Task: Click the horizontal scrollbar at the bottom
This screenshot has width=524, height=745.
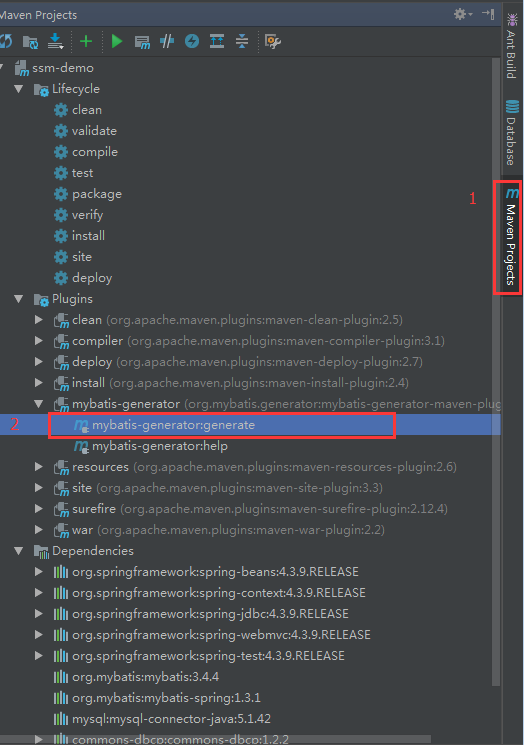Action: 216,739
